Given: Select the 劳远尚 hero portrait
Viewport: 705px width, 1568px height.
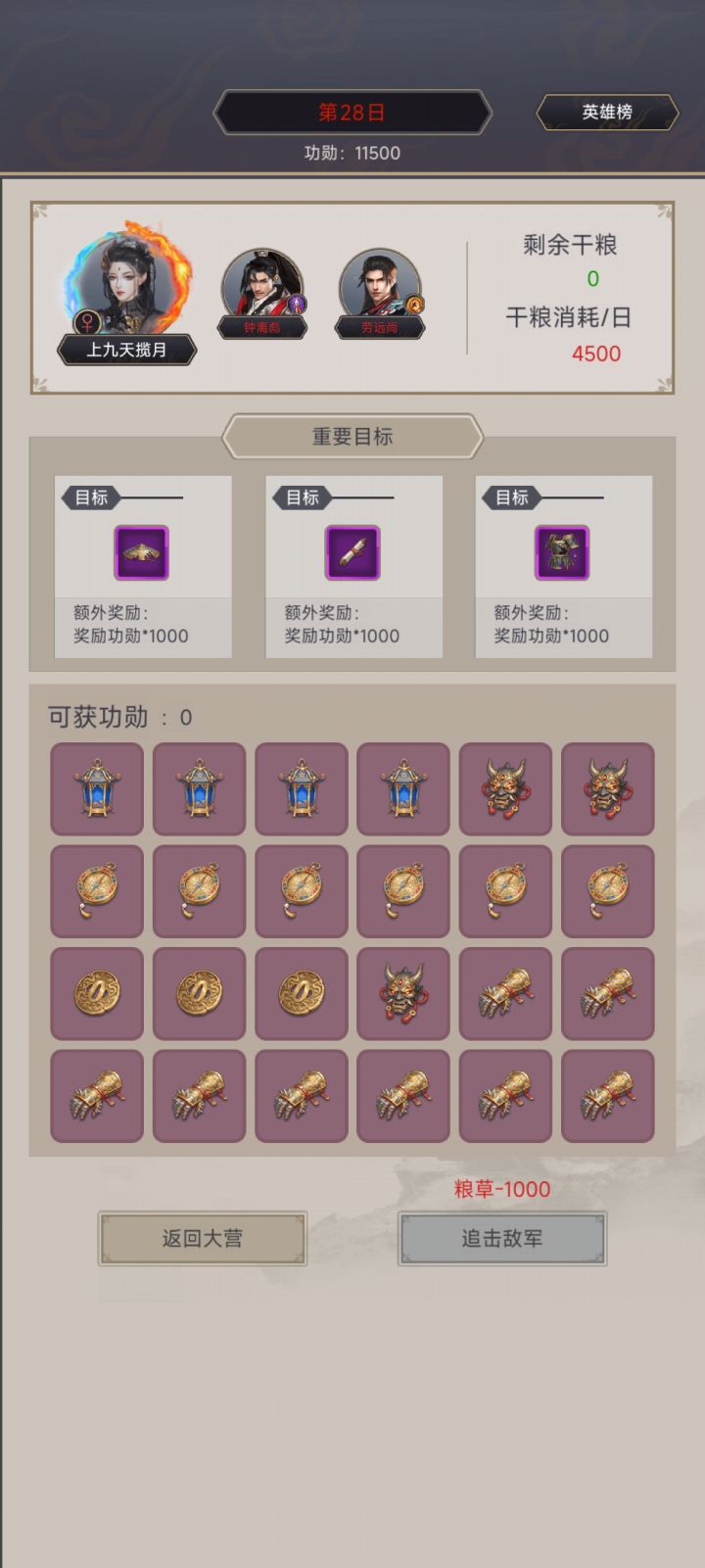Looking at the screenshot, I should point(380,291).
